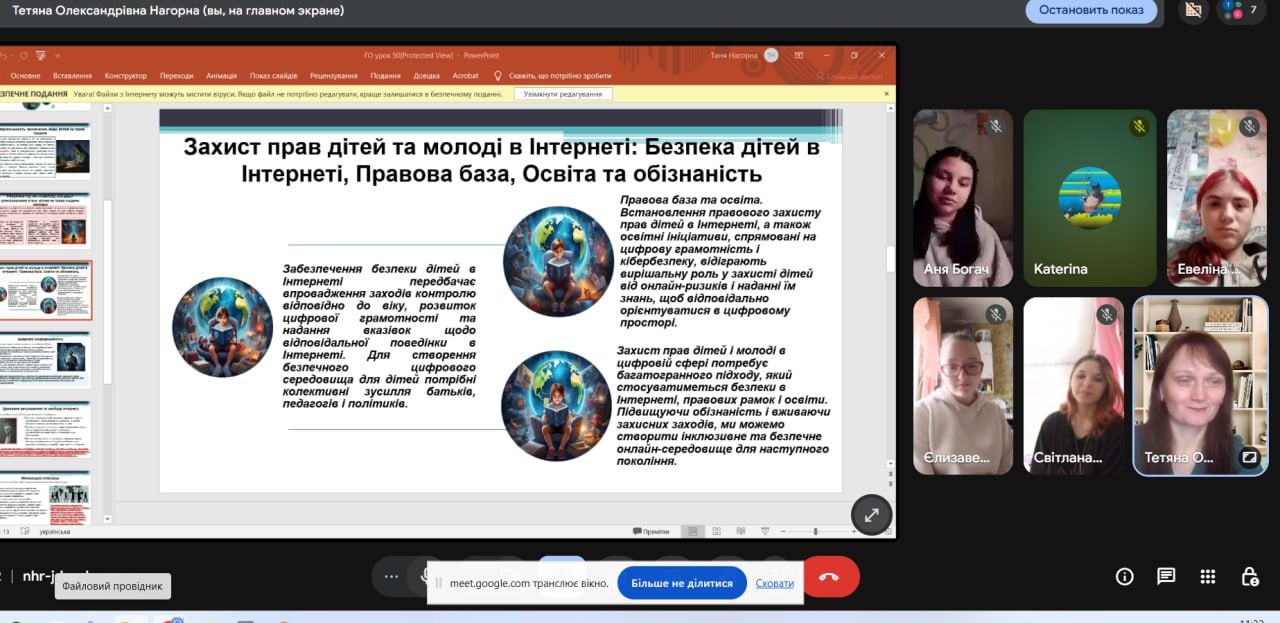Click the Notes (Примітки) status bar icon

[651, 531]
